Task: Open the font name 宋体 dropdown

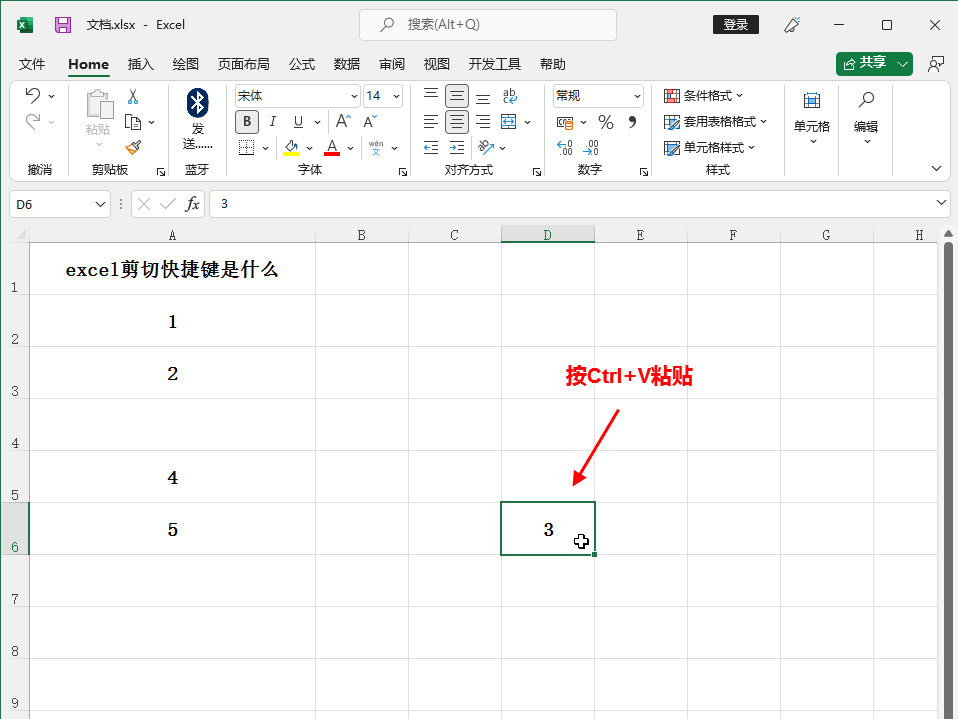Action: (x=354, y=96)
